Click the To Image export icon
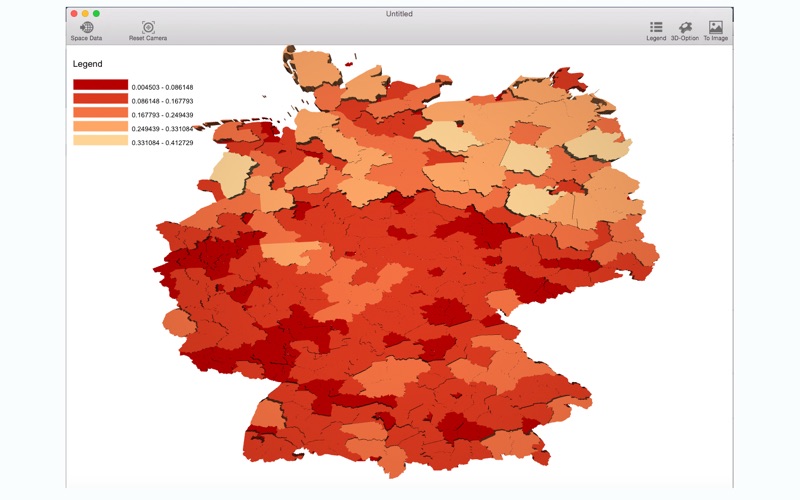This screenshot has width=800, height=500. [716, 27]
